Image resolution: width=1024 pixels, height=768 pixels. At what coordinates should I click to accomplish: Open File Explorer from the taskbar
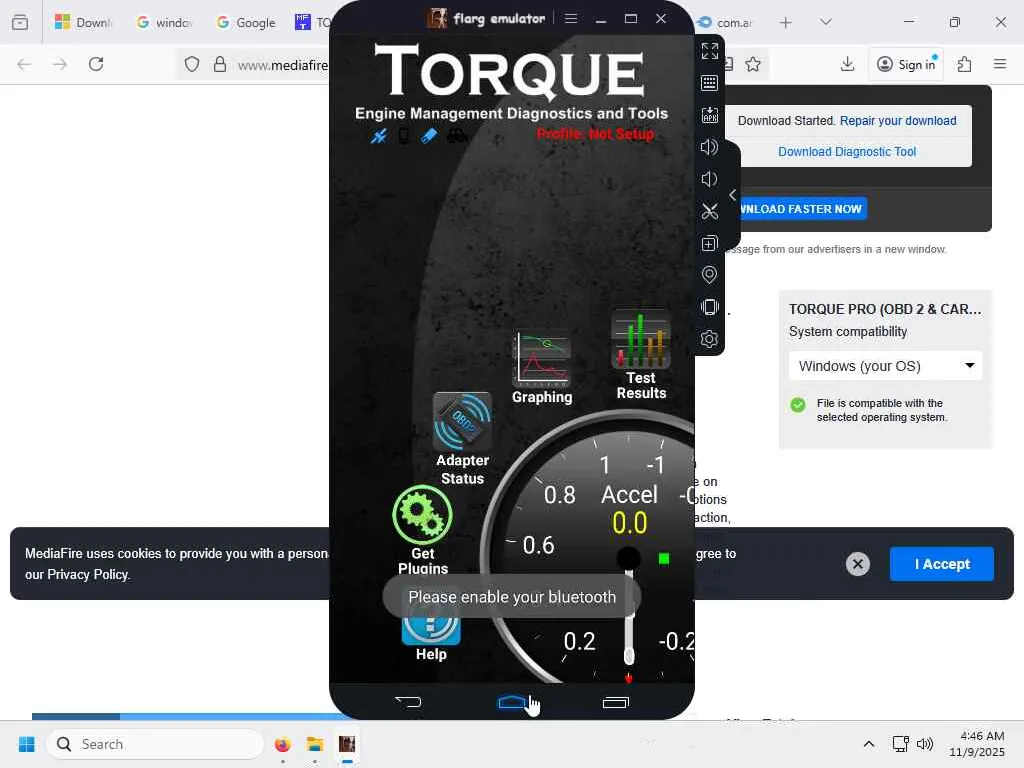(x=315, y=744)
